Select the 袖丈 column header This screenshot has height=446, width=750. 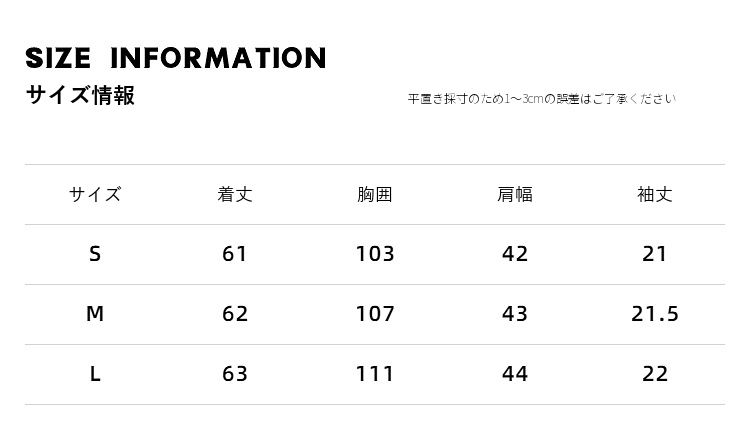(655, 194)
